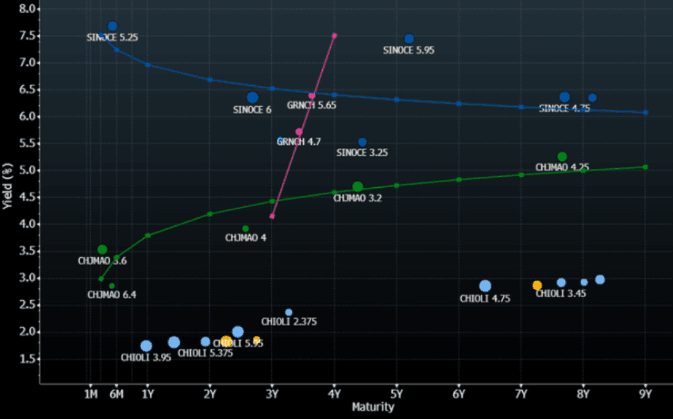Click the SINOCE 5.25 bond dot
The height and width of the screenshot is (419, 673).
pyautogui.click(x=112, y=26)
